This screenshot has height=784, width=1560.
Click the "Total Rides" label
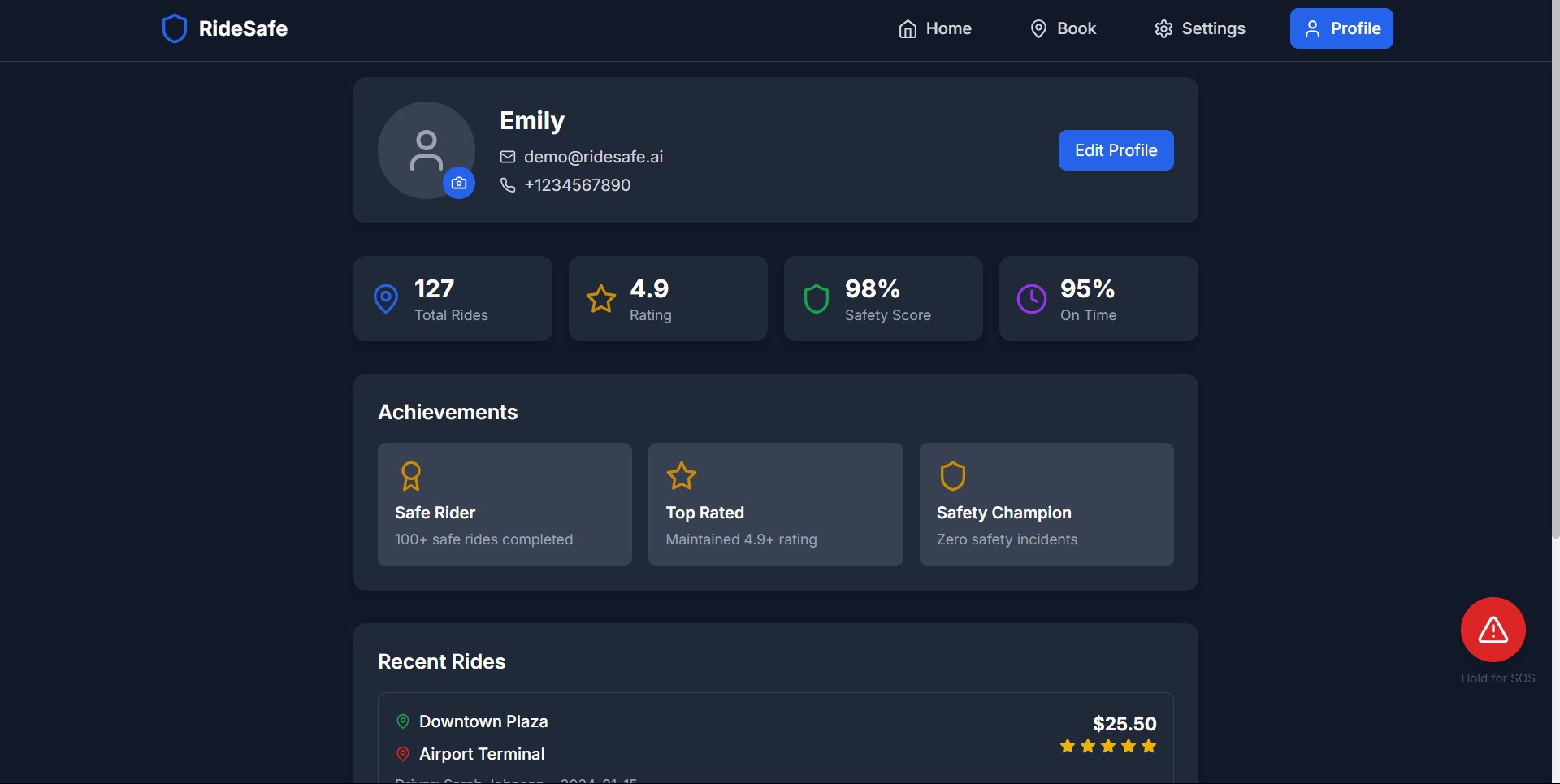(x=451, y=315)
